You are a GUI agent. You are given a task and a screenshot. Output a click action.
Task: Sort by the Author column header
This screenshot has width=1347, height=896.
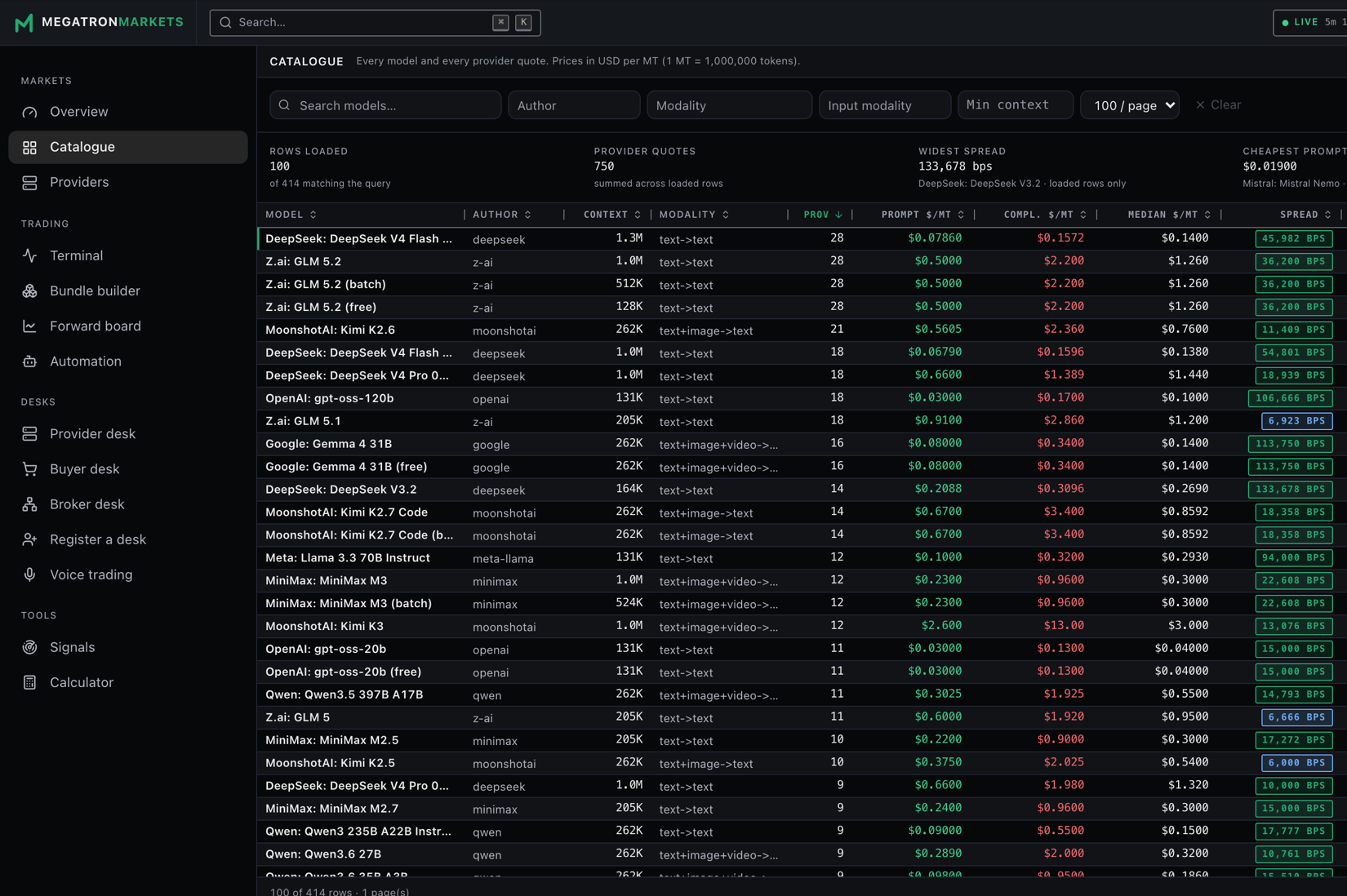[502, 215]
